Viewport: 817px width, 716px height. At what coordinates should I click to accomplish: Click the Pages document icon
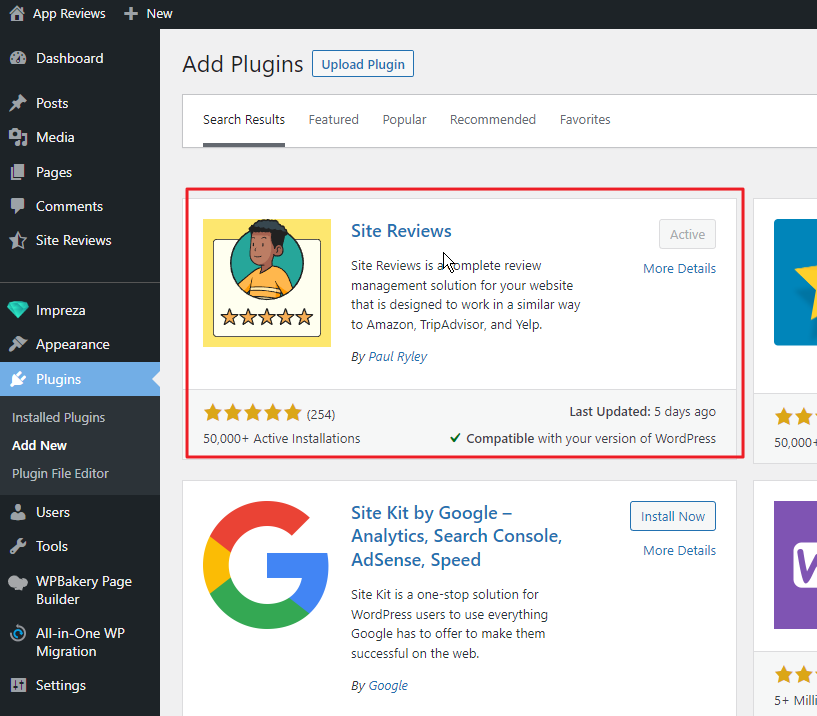18,172
